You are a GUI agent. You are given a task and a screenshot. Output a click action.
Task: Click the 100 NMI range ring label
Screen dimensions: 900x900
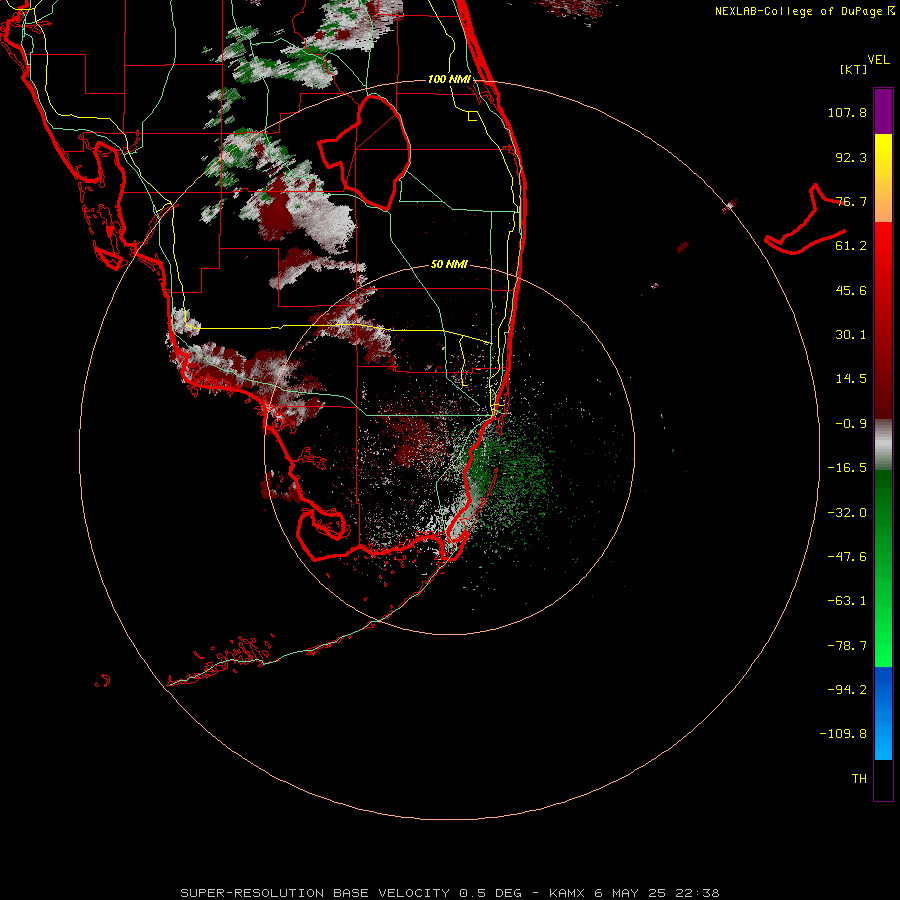point(449,79)
